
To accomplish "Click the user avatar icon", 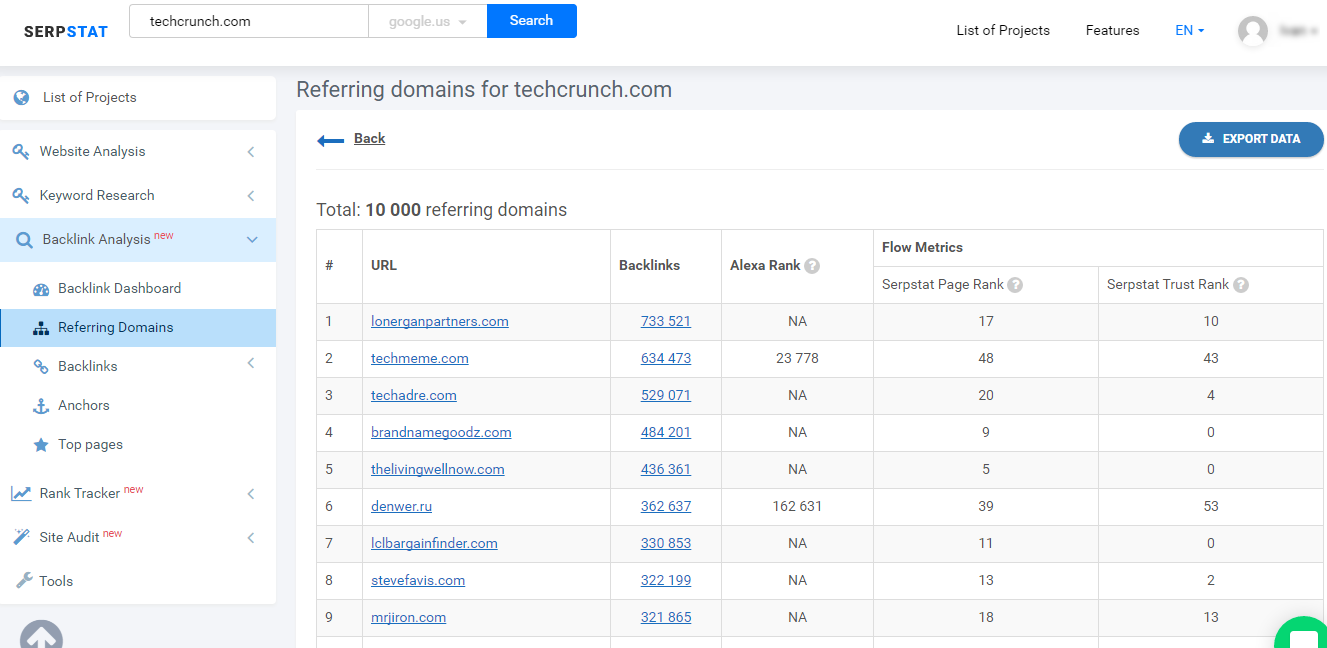I will (x=1253, y=31).
